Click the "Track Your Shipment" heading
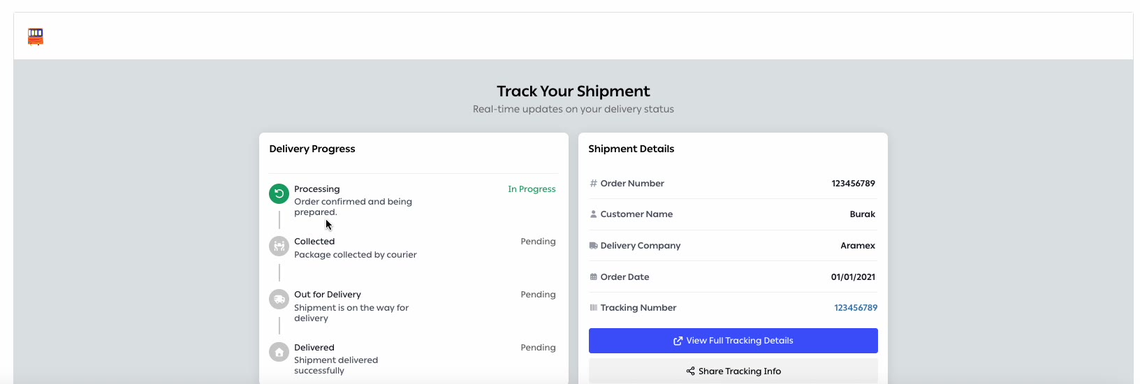Viewport: 1140px width, 384px height. click(573, 91)
